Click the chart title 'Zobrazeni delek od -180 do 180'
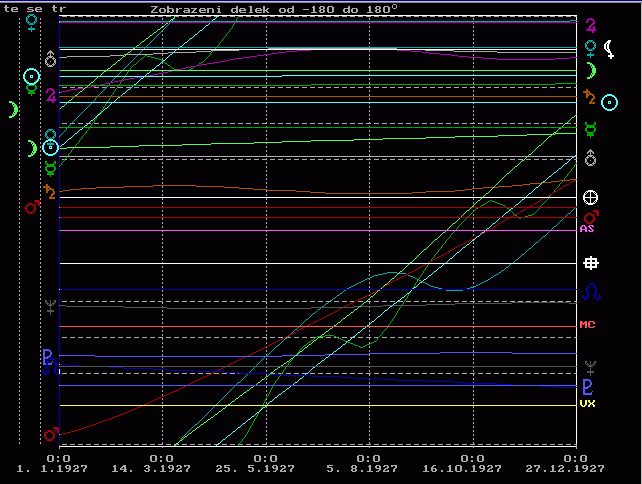This screenshot has height=484, width=642. (274, 9)
